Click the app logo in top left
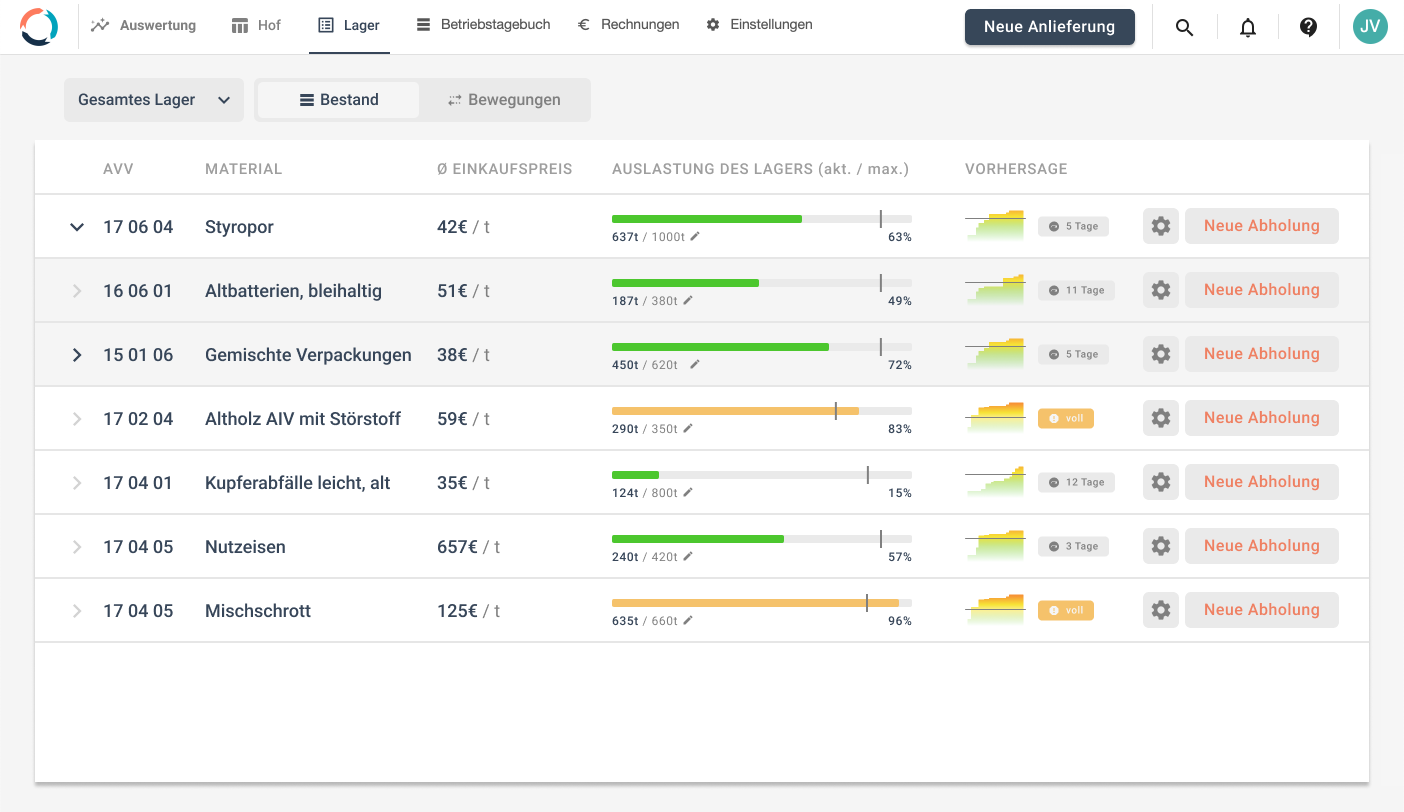The height and width of the screenshot is (812, 1404). pos(39,27)
